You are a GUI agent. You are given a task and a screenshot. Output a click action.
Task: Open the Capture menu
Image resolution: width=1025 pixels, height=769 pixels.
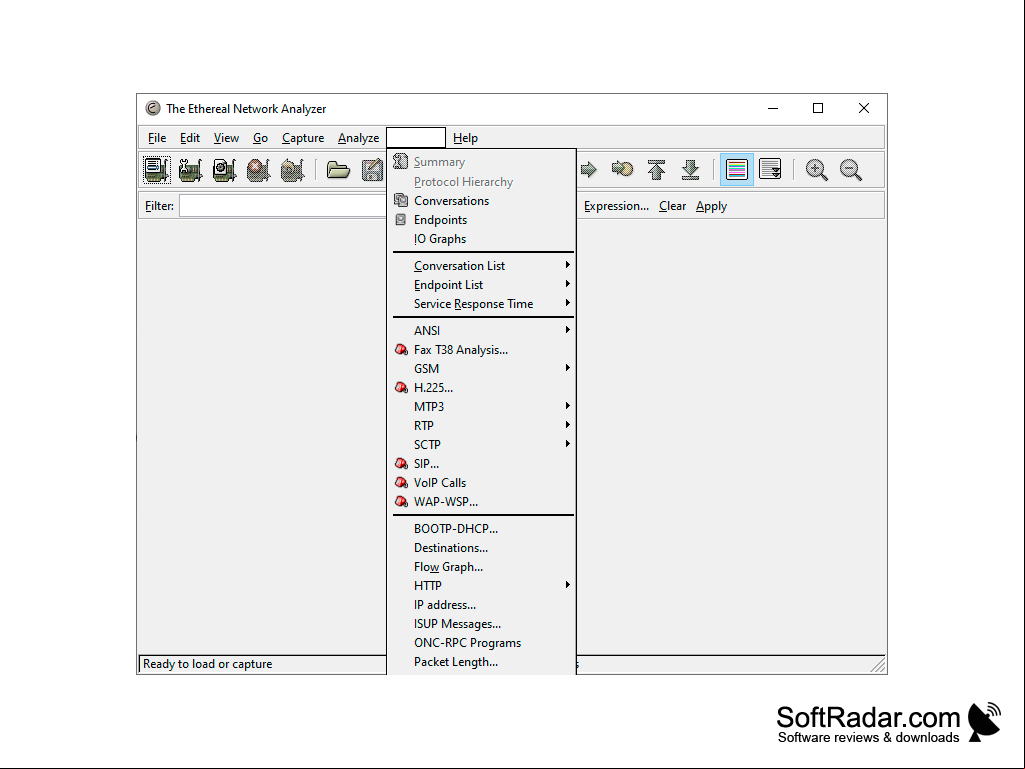tap(303, 138)
